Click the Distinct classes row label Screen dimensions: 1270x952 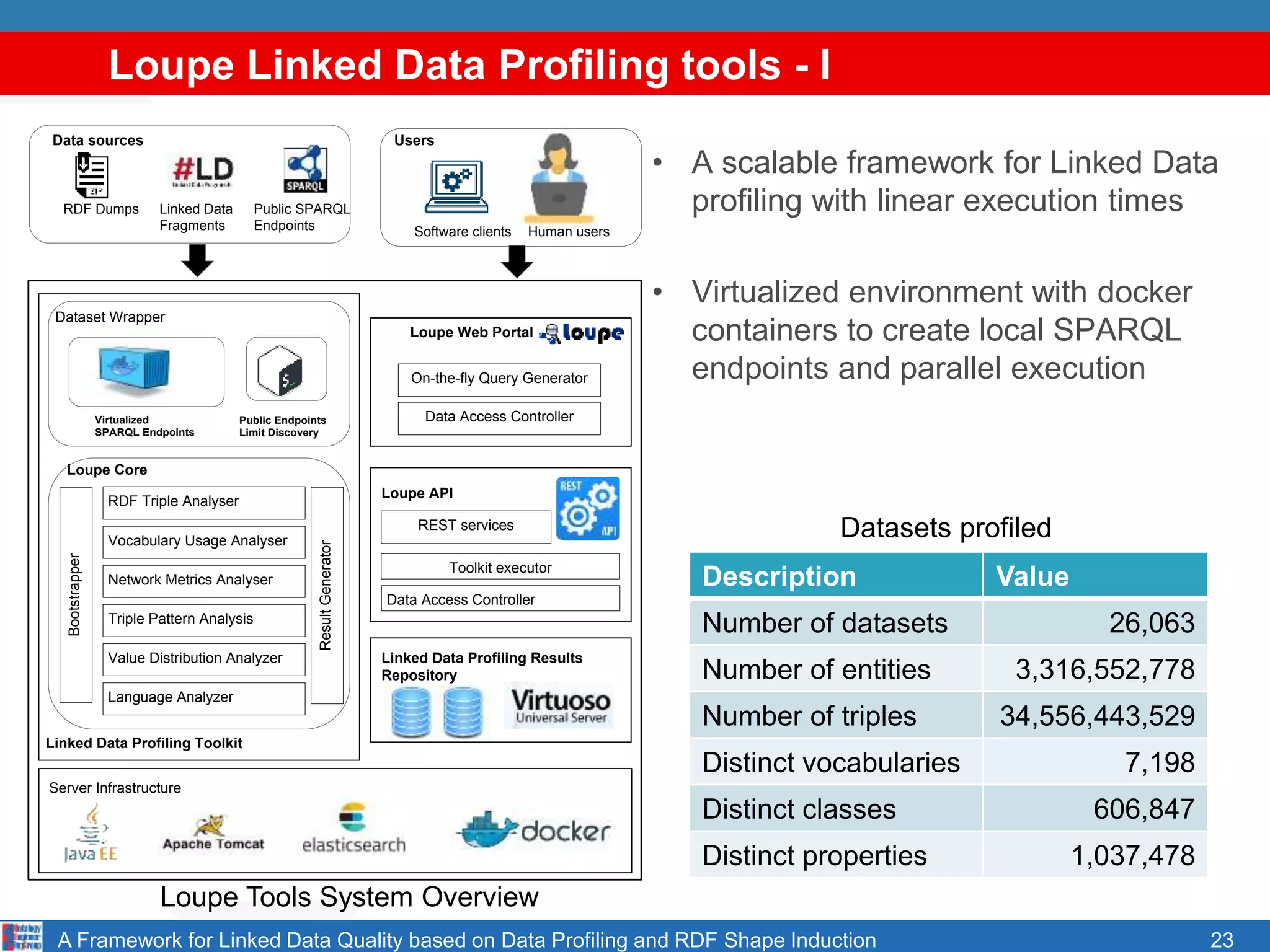(799, 809)
